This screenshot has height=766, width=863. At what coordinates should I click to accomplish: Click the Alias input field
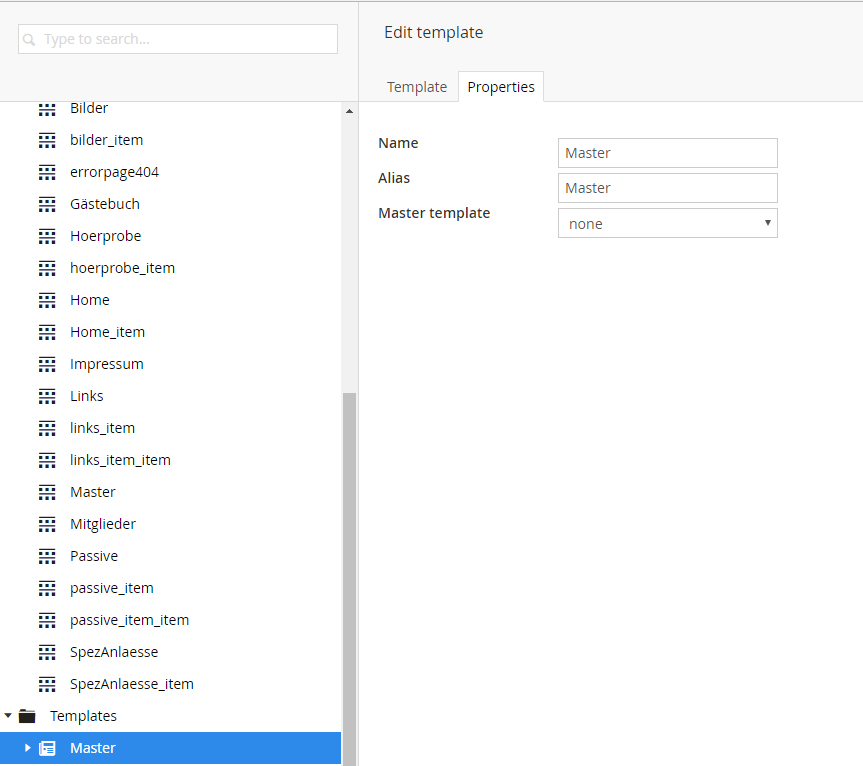(x=668, y=188)
